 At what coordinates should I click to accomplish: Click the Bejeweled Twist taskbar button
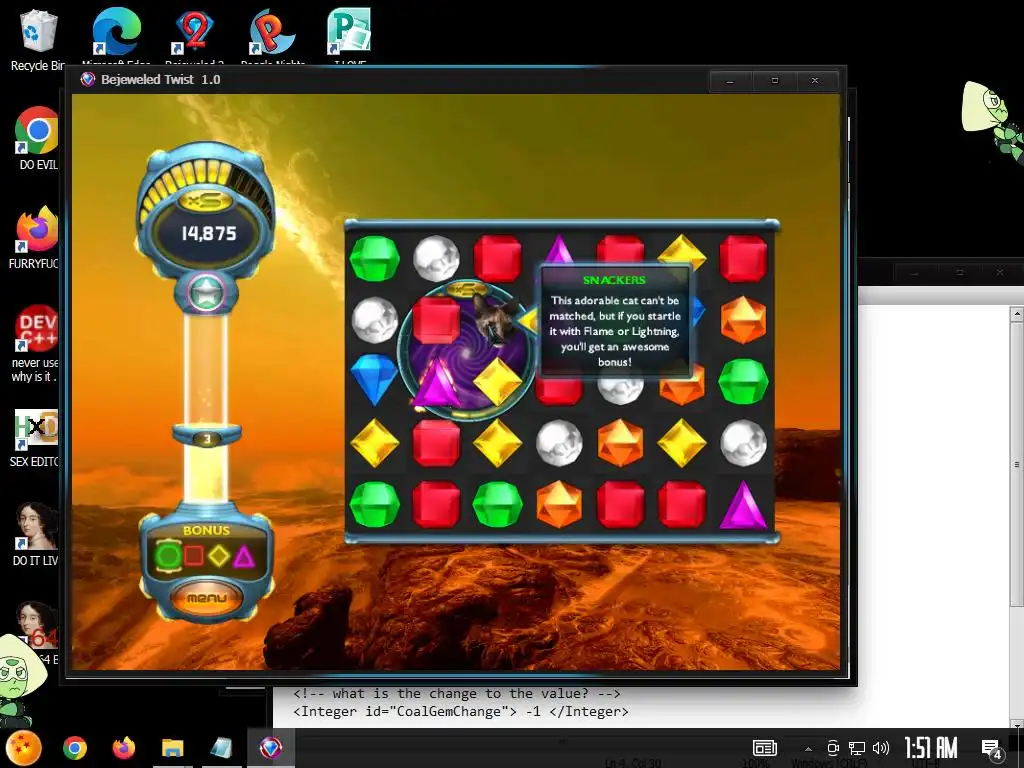click(271, 748)
